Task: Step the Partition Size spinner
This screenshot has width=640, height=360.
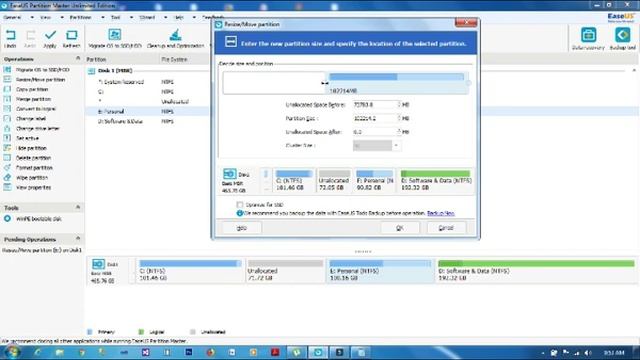Action: 399,118
